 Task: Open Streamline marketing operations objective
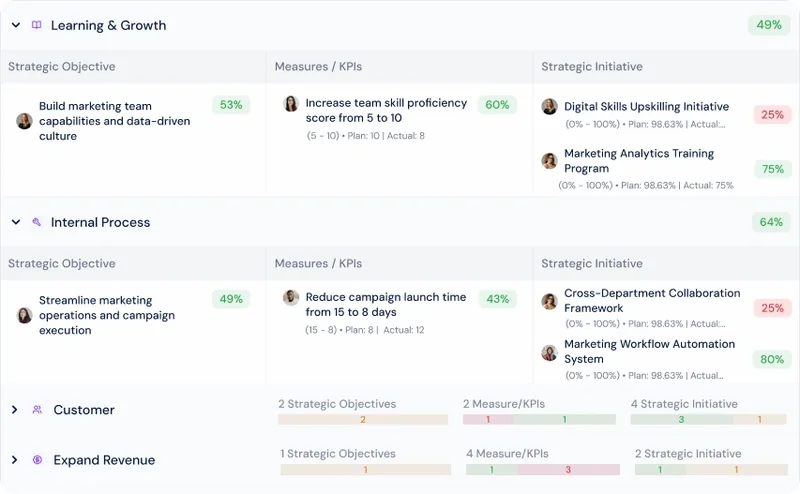click(x=107, y=315)
